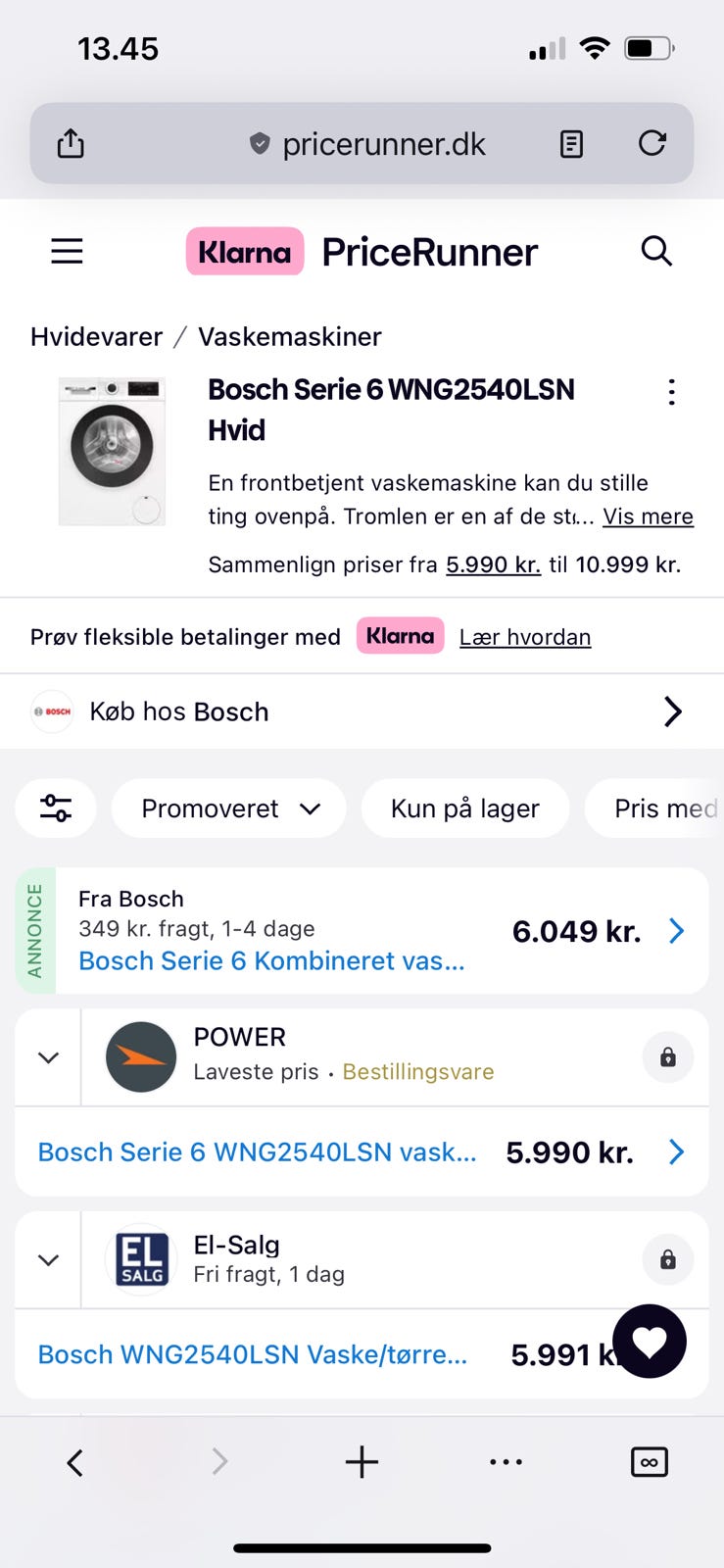Open reader view icon in address bar

coord(571,144)
